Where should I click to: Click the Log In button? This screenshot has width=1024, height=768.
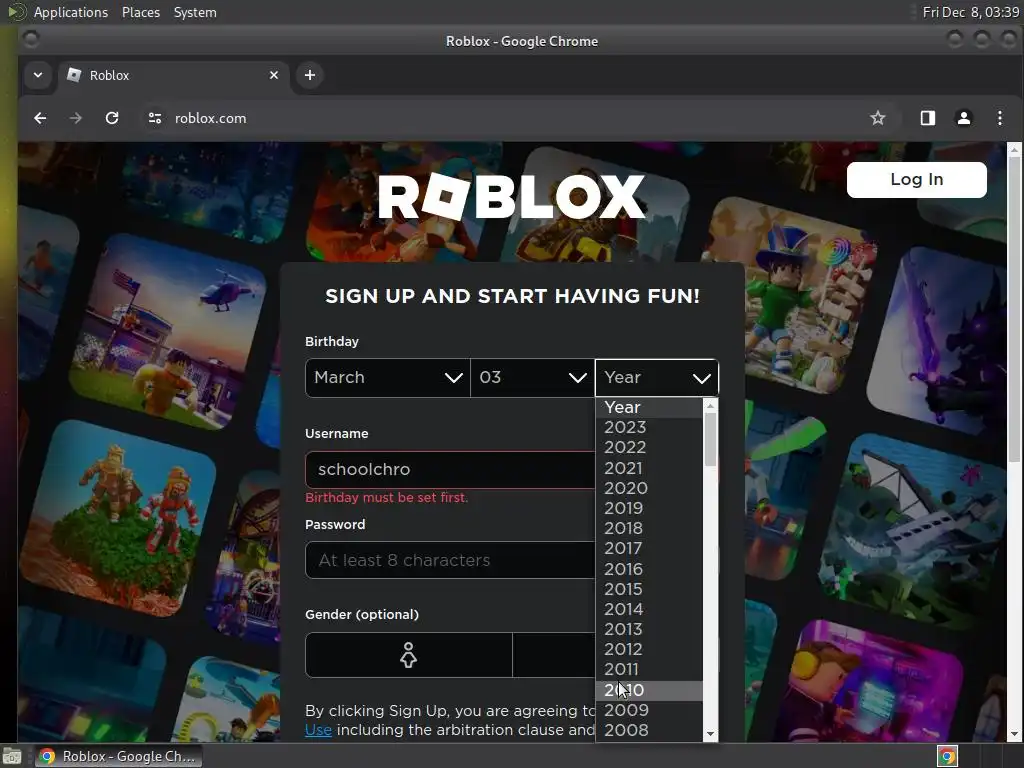coord(916,180)
